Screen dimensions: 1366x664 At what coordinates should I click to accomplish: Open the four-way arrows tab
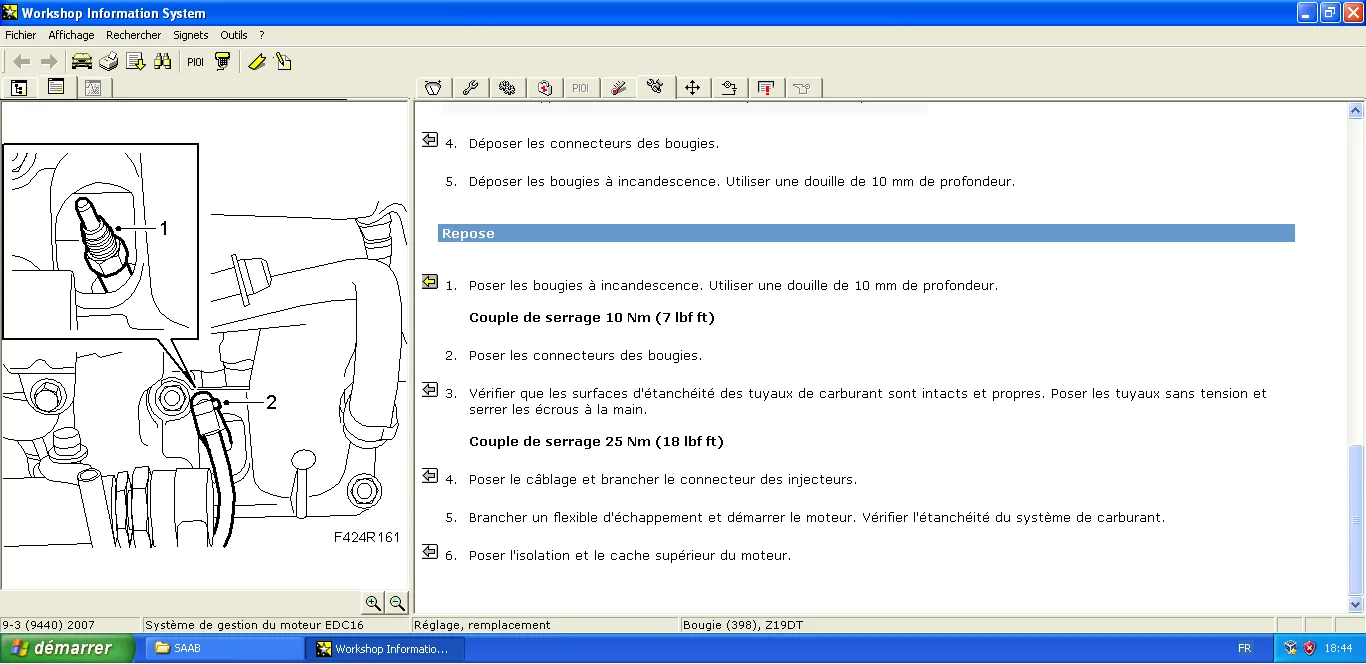click(x=692, y=88)
